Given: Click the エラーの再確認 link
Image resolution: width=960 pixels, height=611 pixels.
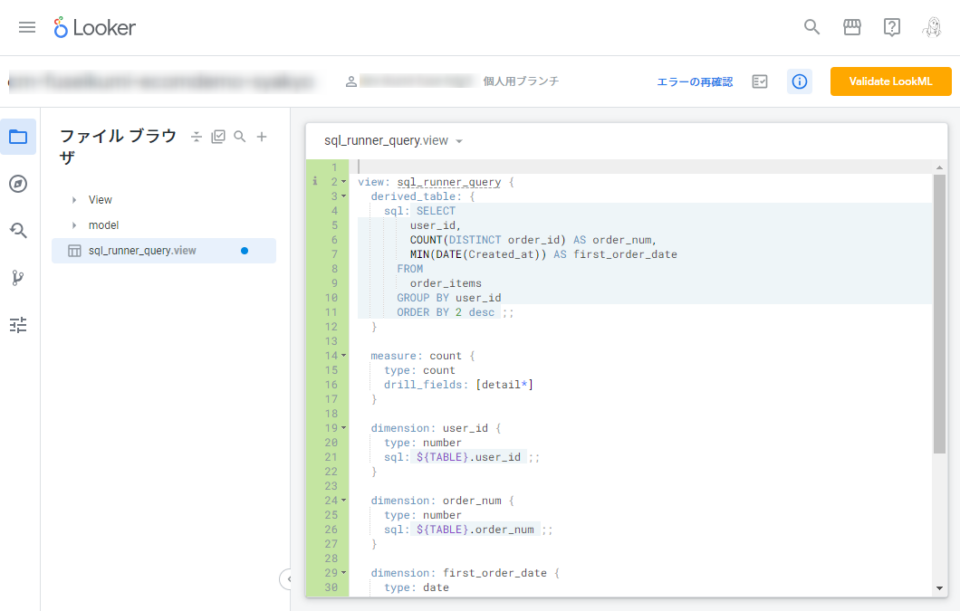Looking at the screenshot, I should click(x=694, y=81).
